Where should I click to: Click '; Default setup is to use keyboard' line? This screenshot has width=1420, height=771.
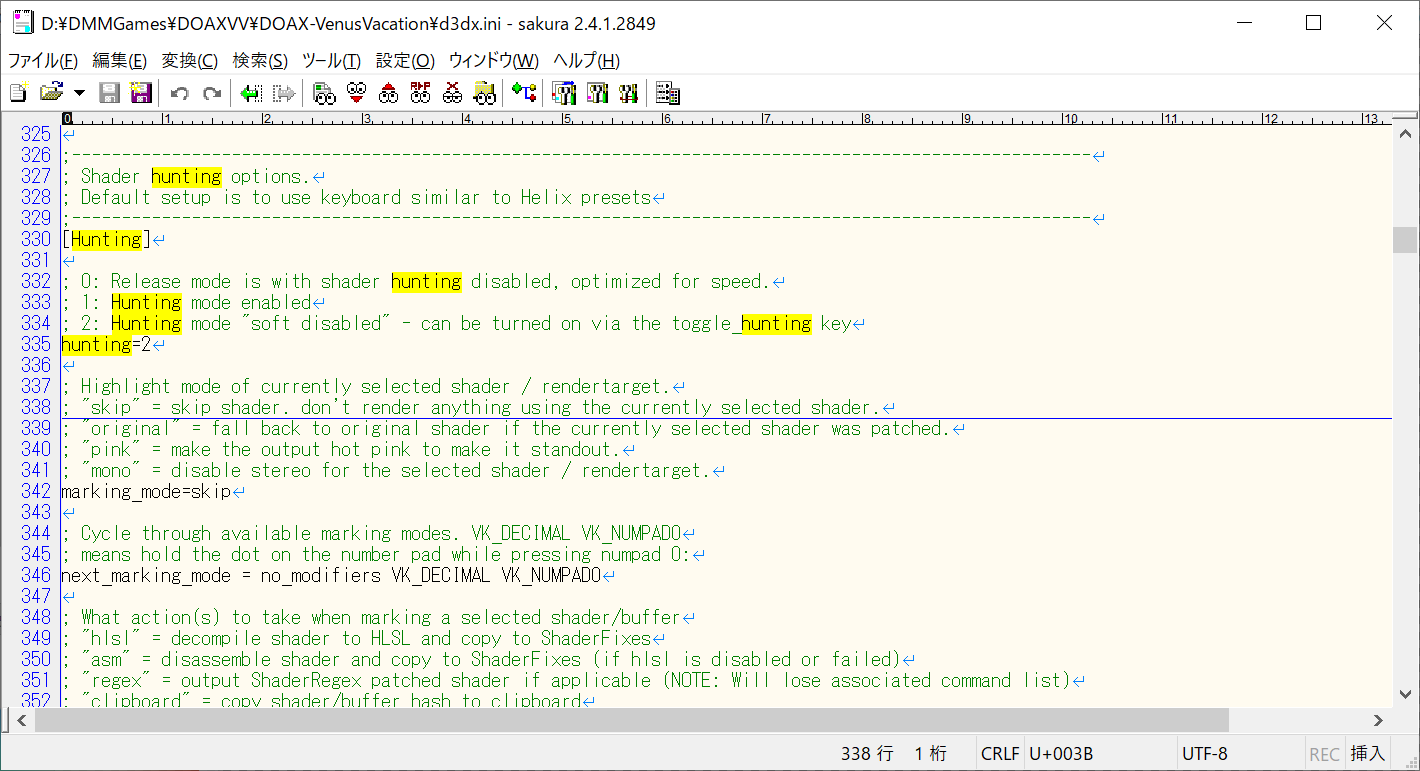356,198
